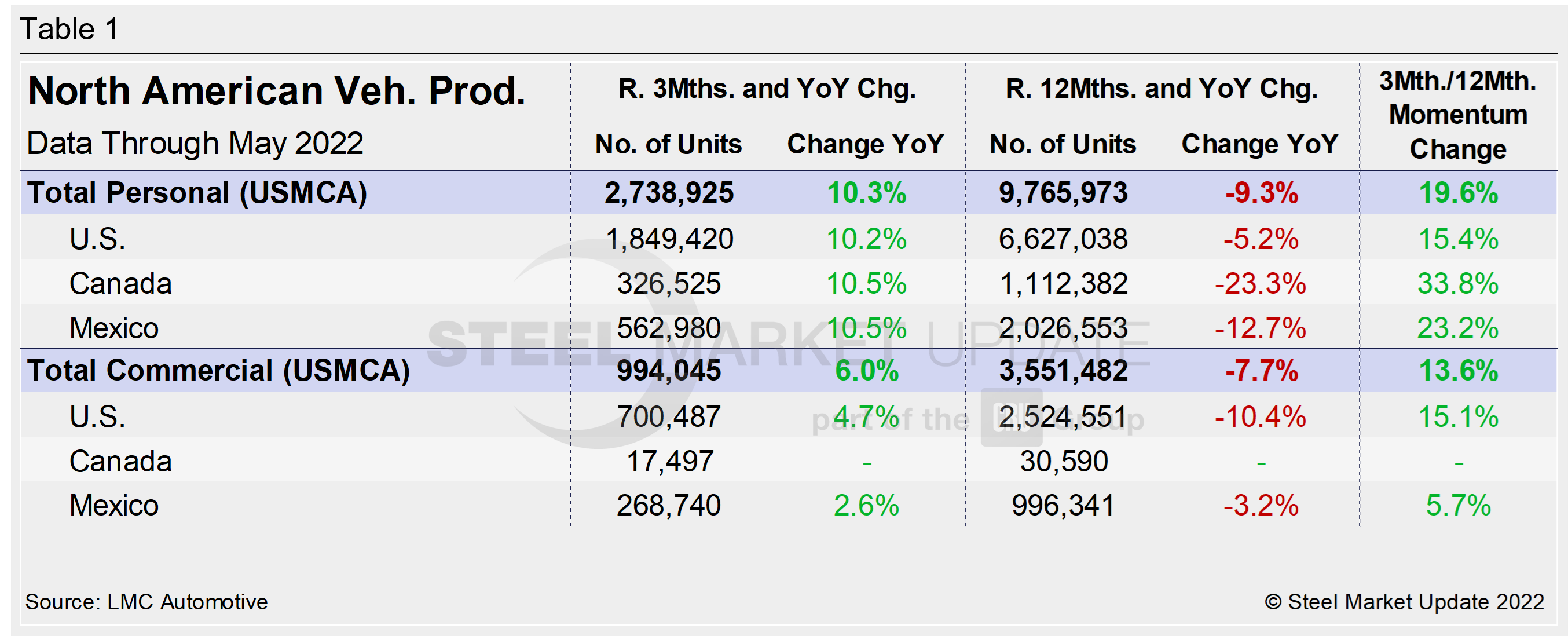1568x636 pixels.
Task: Click the 2,738,925 units cell
Action: coord(668,192)
